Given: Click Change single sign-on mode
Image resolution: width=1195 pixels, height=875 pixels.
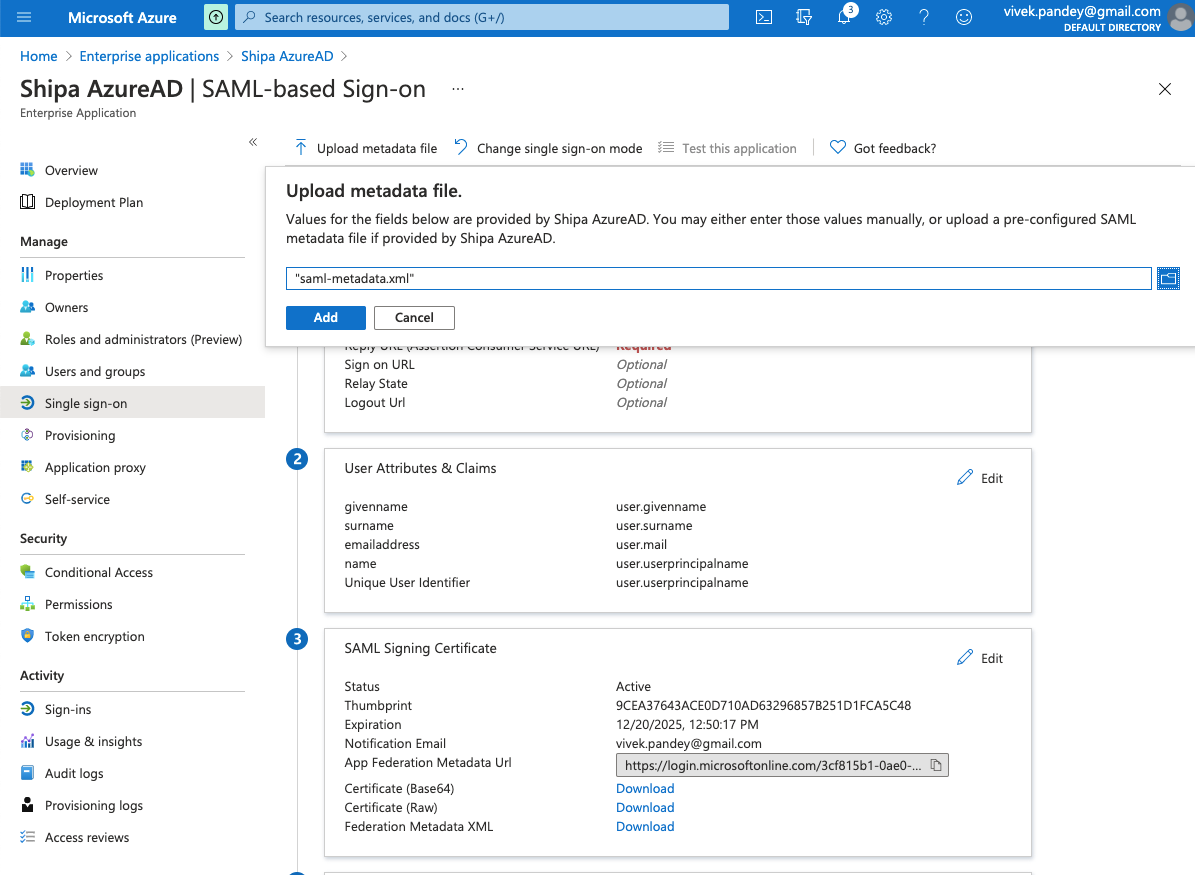Looking at the screenshot, I should (548, 148).
